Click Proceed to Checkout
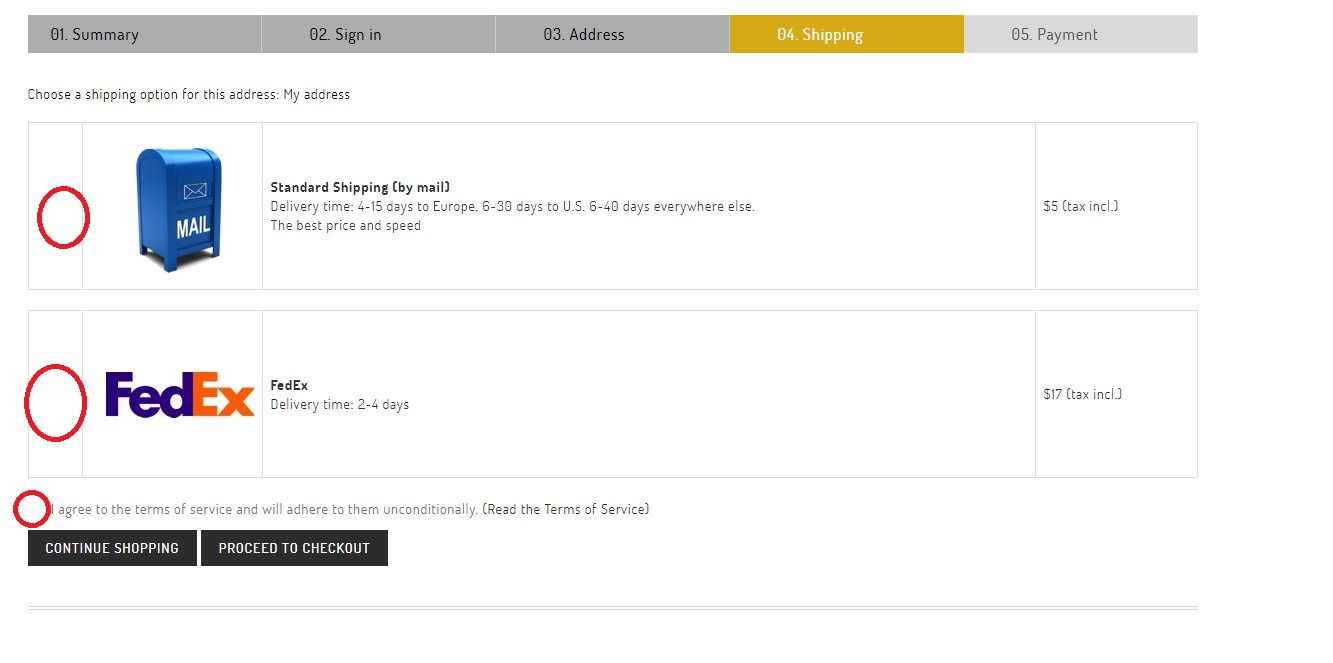 pos(294,548)
